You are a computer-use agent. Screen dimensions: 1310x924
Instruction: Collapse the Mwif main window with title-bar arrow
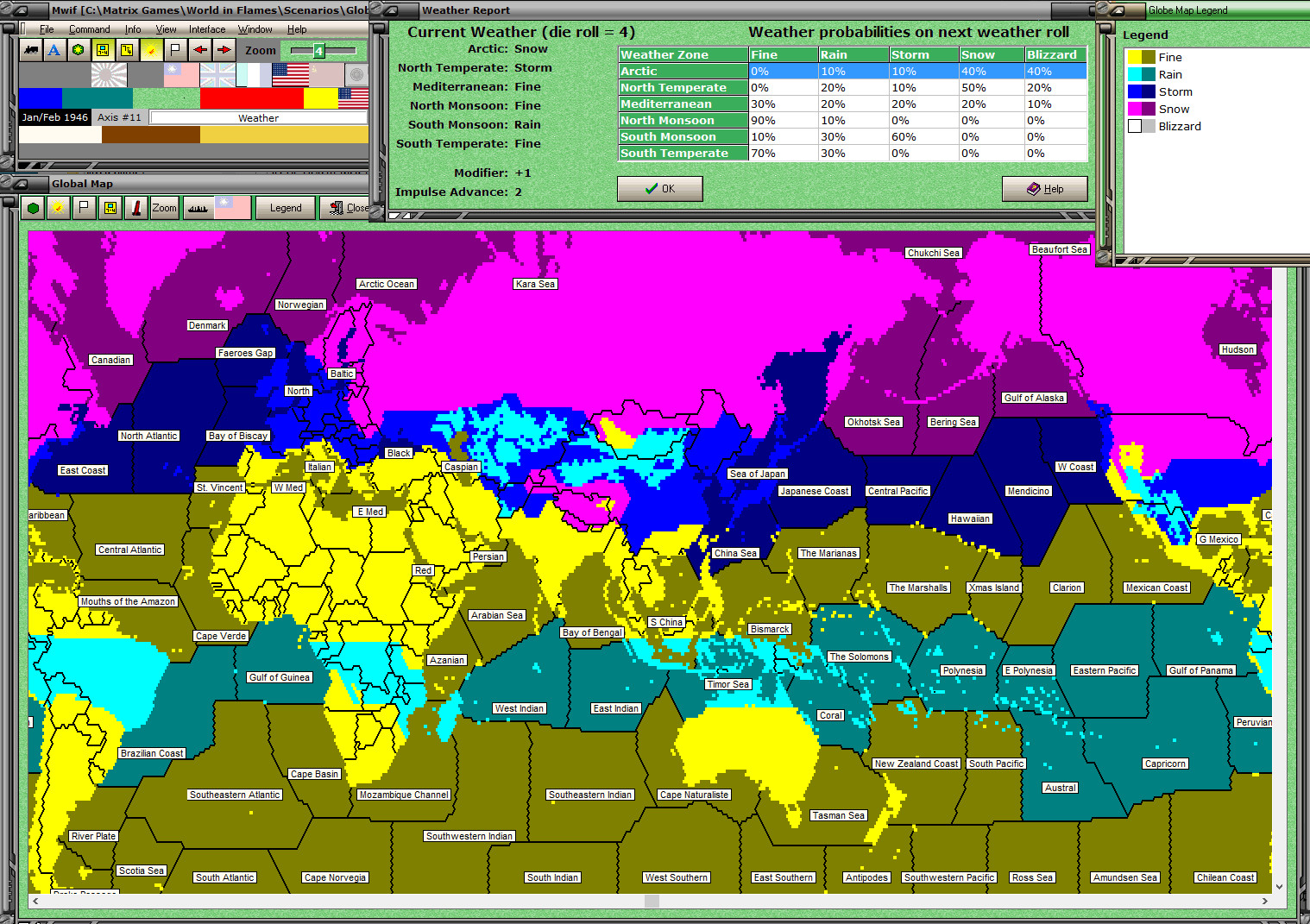pos(19,10)
